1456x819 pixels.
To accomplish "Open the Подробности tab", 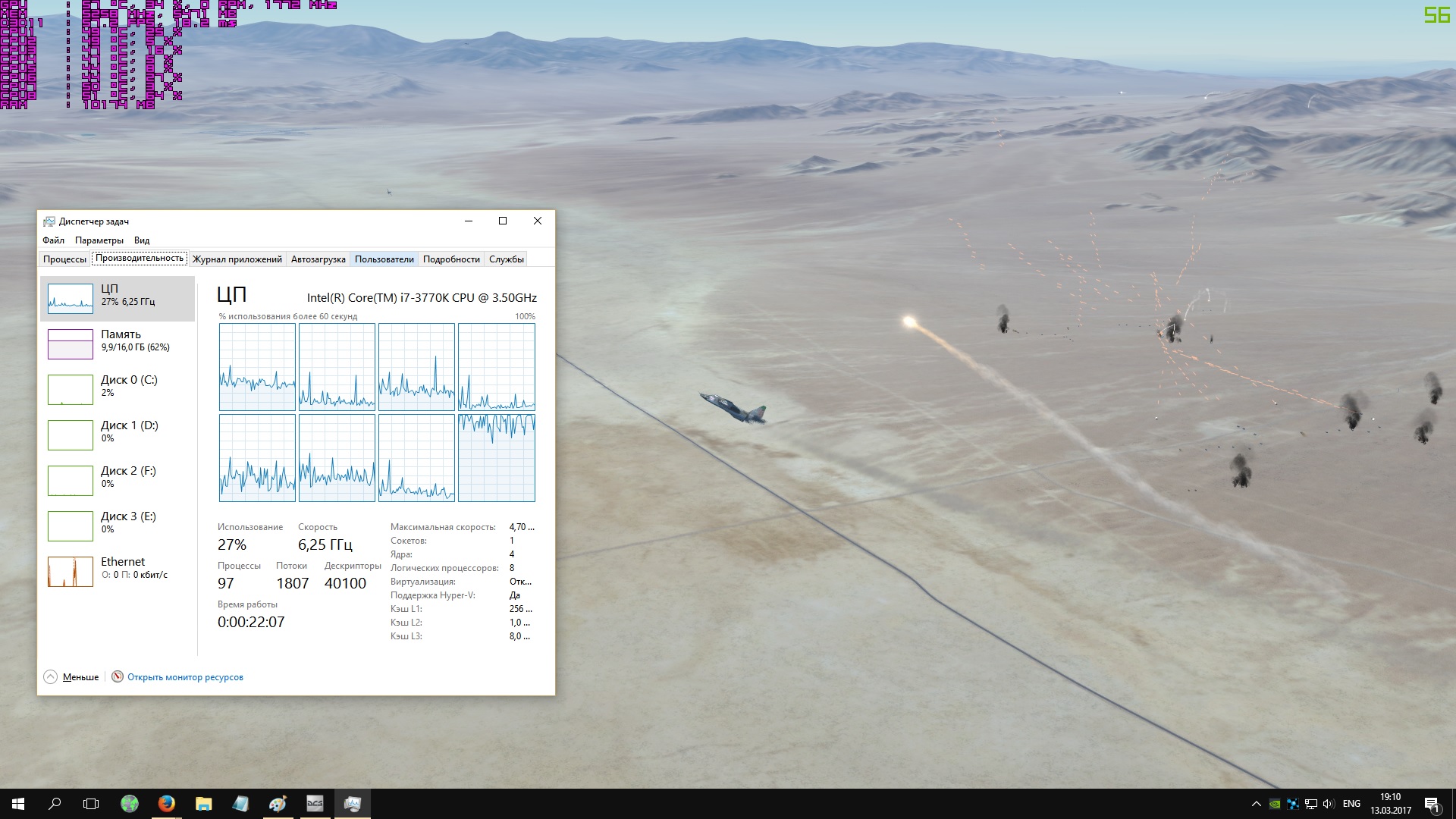I will pyautogui.click(x=451, y=259).
